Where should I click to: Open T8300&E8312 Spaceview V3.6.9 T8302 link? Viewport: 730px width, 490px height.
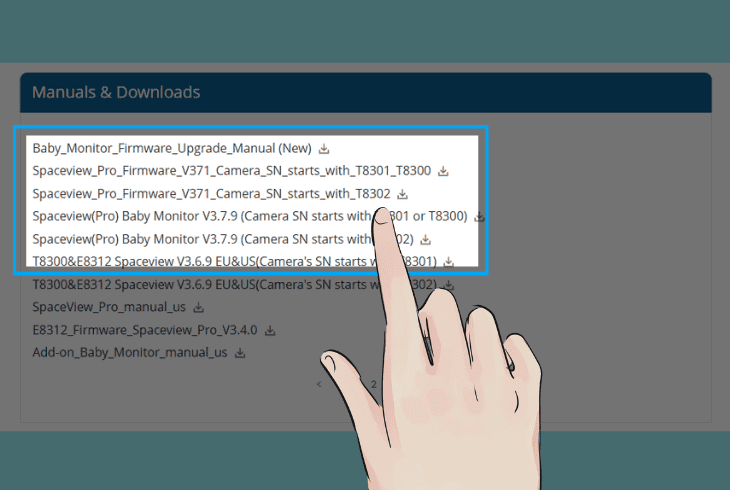234,285
